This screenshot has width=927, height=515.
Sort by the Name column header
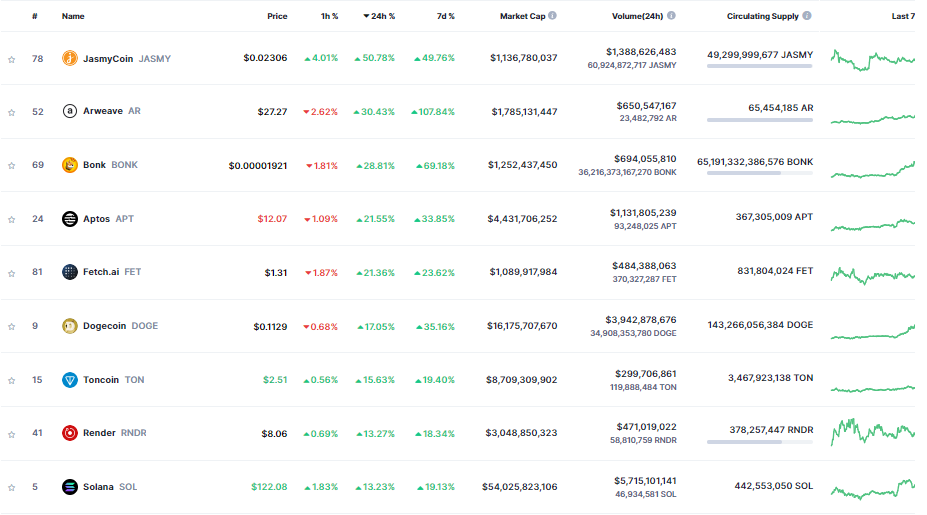[x=73, y=16]
